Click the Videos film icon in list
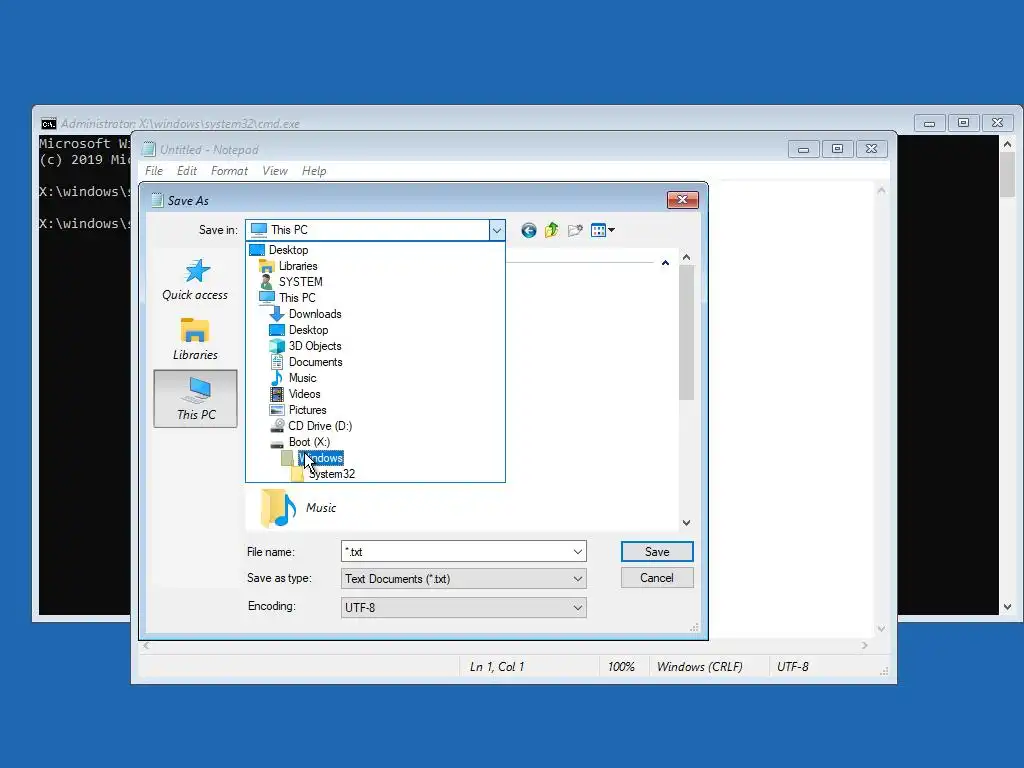 pos(277,394)
